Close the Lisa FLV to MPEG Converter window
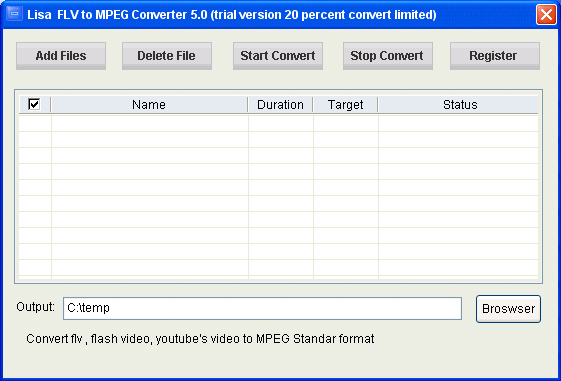 (546, 15)
